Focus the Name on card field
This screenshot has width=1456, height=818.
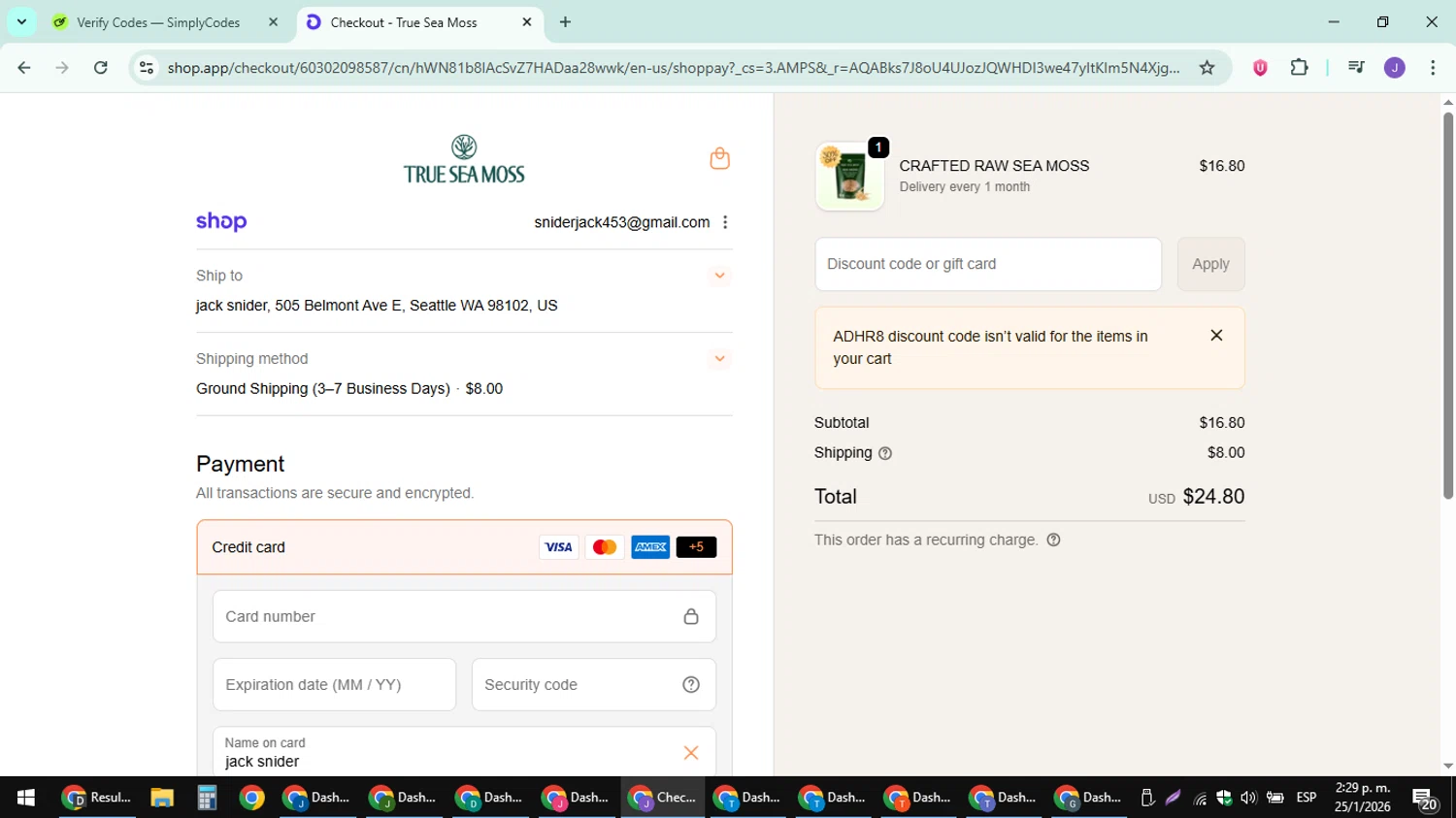pos(464,752)
